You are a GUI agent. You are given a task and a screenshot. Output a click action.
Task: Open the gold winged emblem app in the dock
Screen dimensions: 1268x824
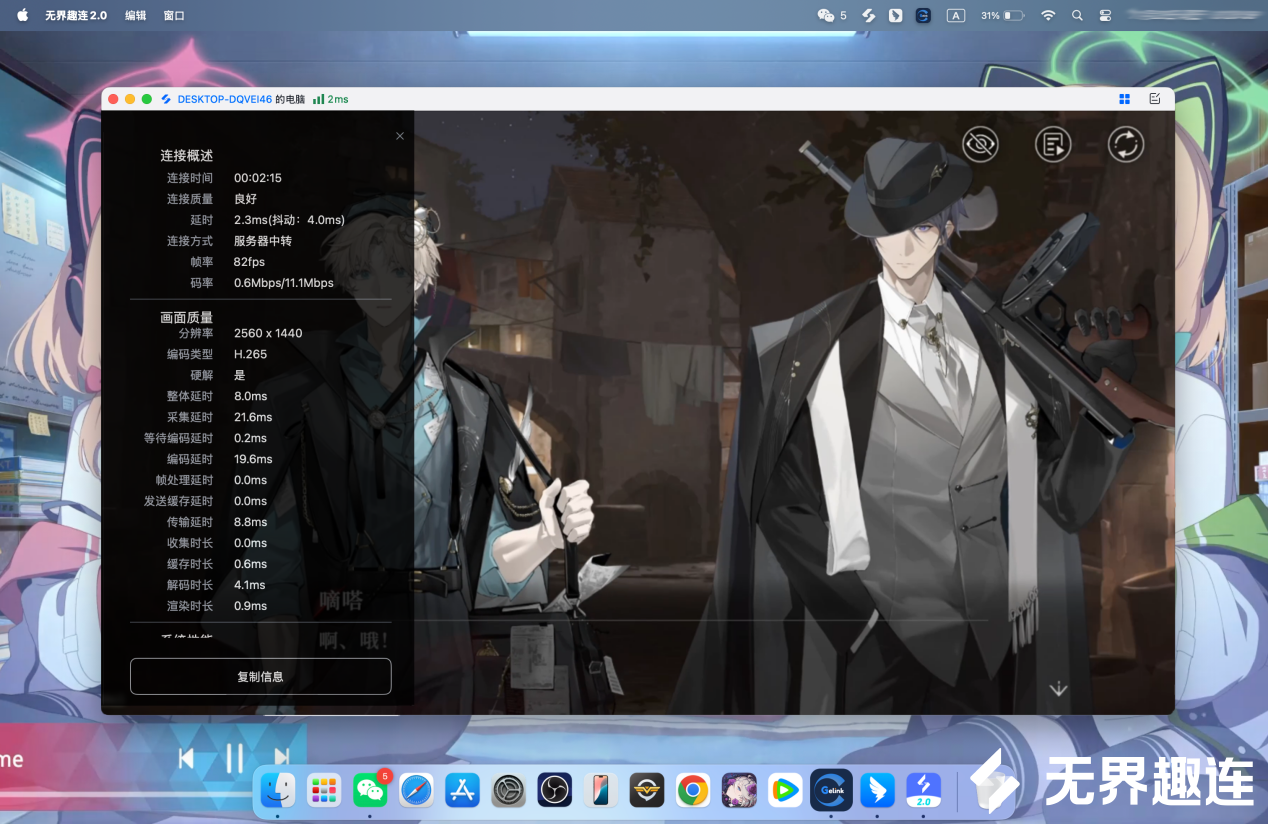tap(647, 790)
